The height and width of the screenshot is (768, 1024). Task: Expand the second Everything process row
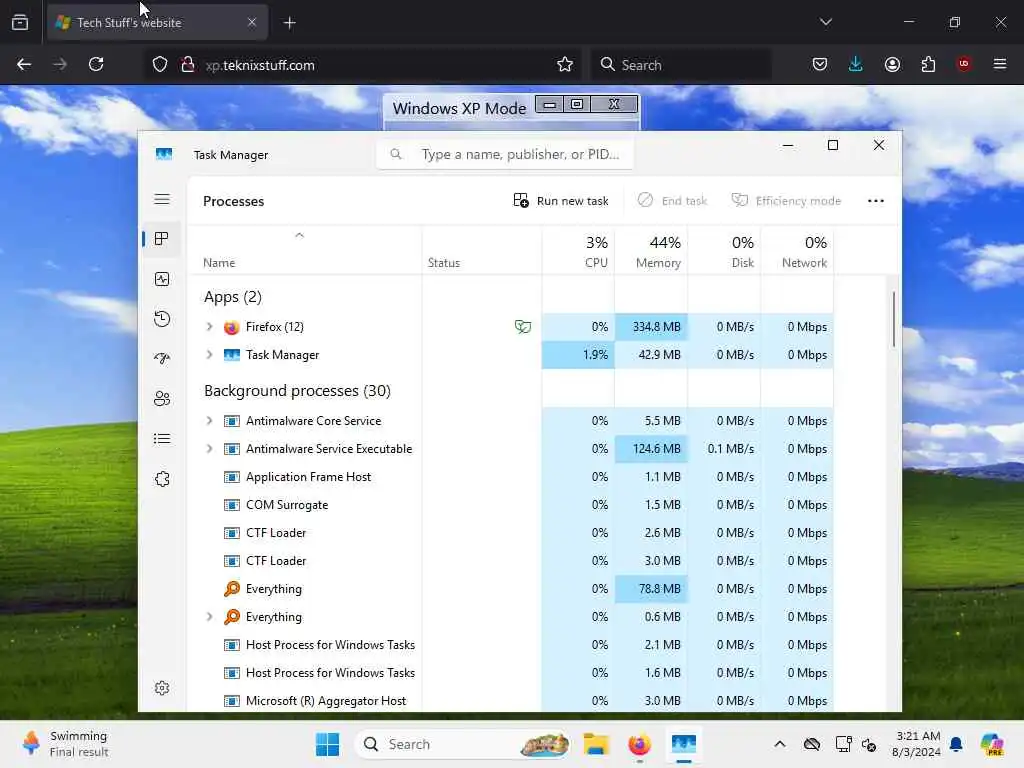pyautogui.click(x=209, y=616)
